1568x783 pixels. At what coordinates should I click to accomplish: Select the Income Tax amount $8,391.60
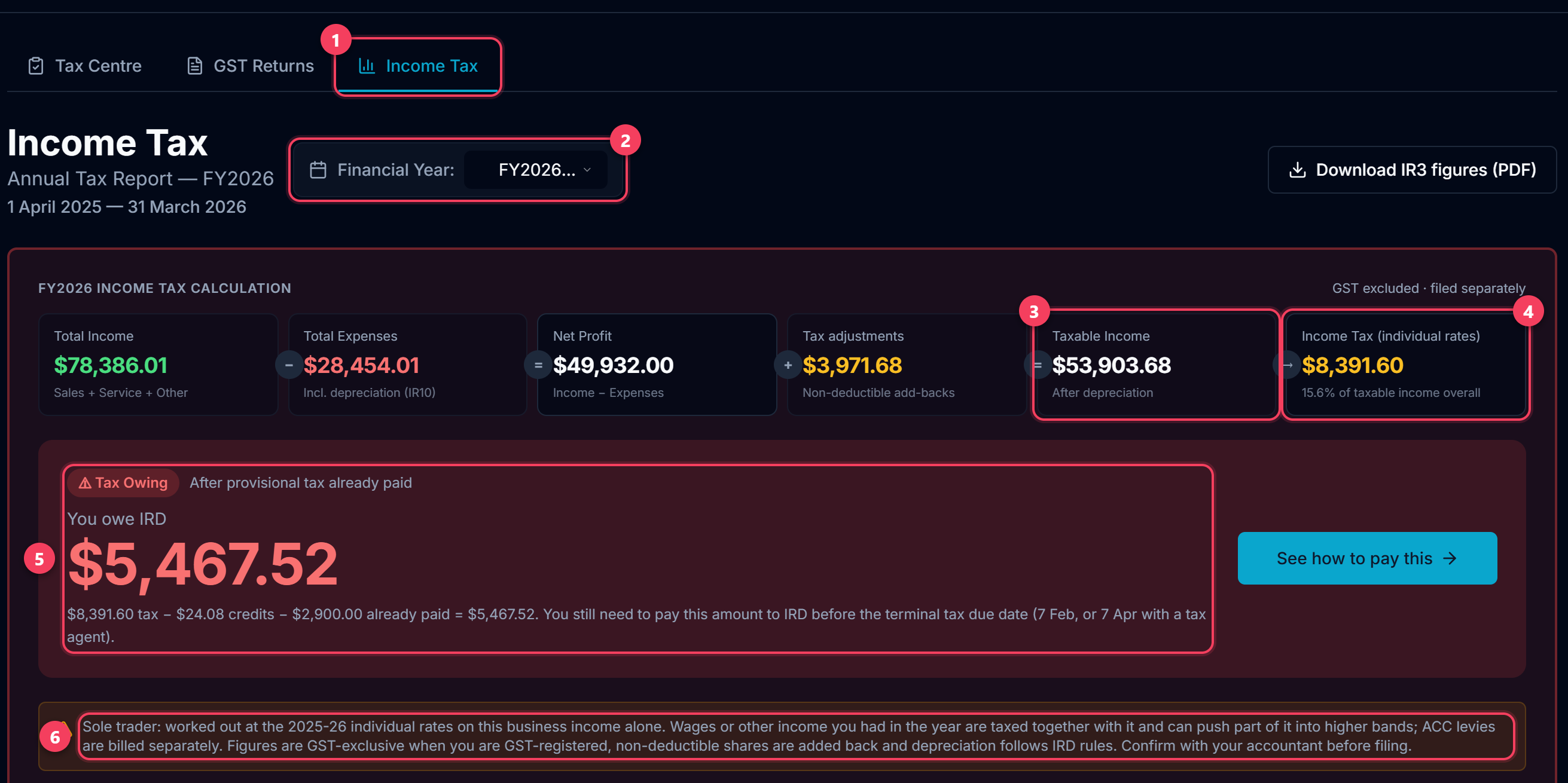1353,365
